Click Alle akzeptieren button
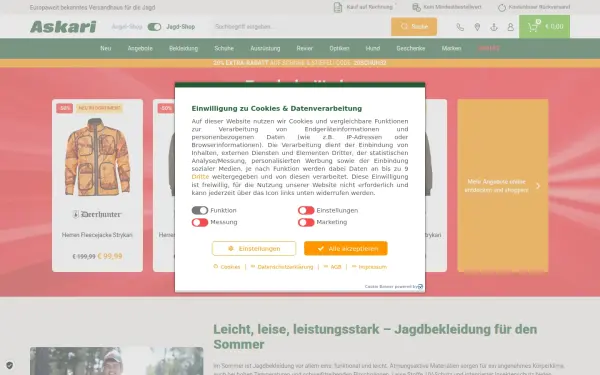Image resolution: width=600 pixels, height=375 pixels. click(346, 248)
